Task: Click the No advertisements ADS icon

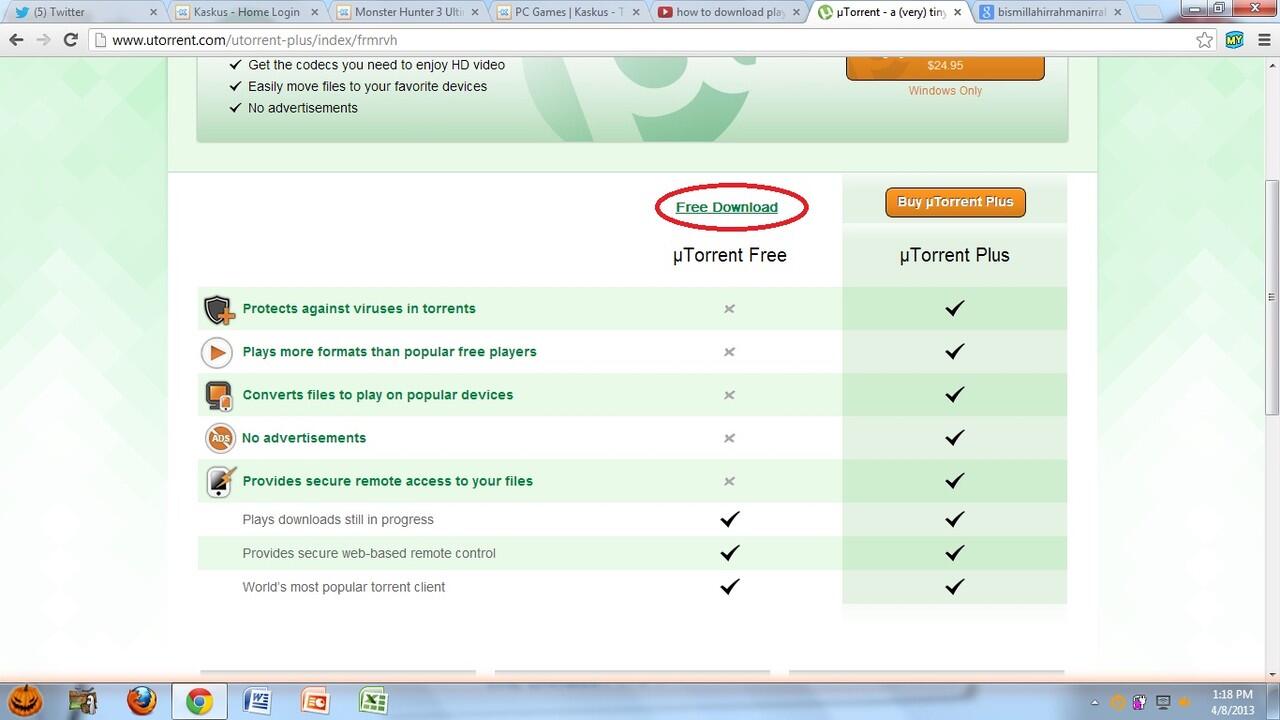Action: click(219, 438)
